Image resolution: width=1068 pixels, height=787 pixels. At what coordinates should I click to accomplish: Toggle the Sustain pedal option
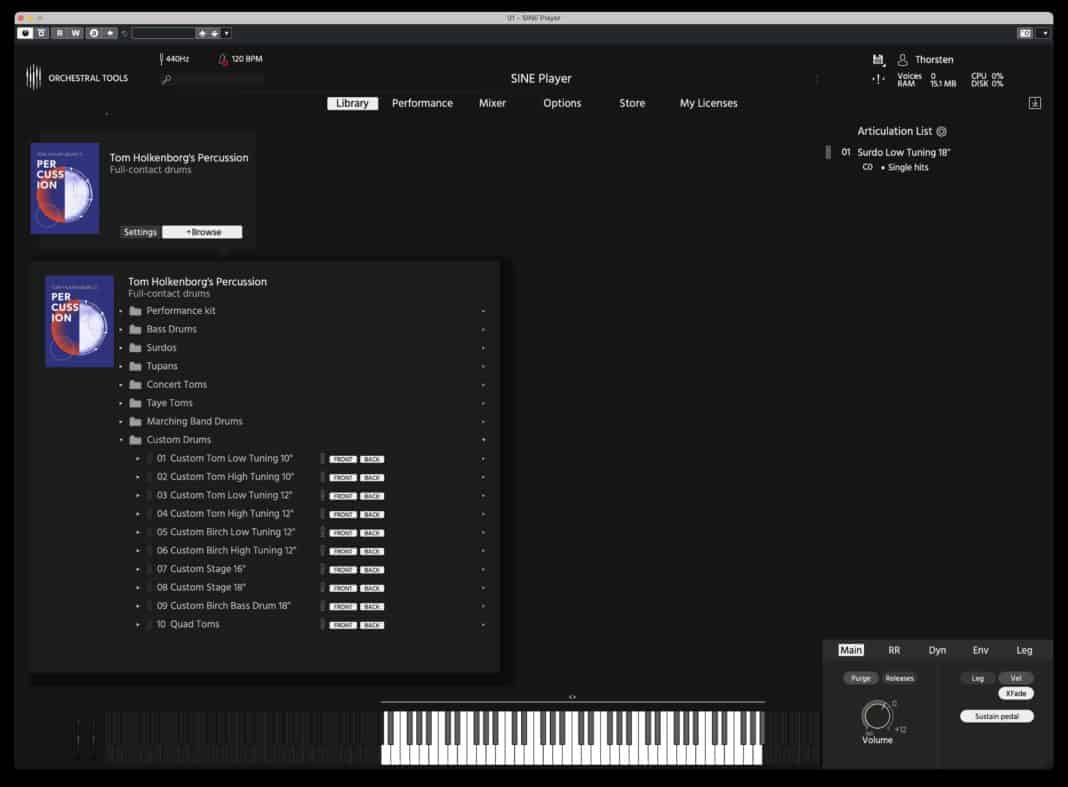point(996,716)
